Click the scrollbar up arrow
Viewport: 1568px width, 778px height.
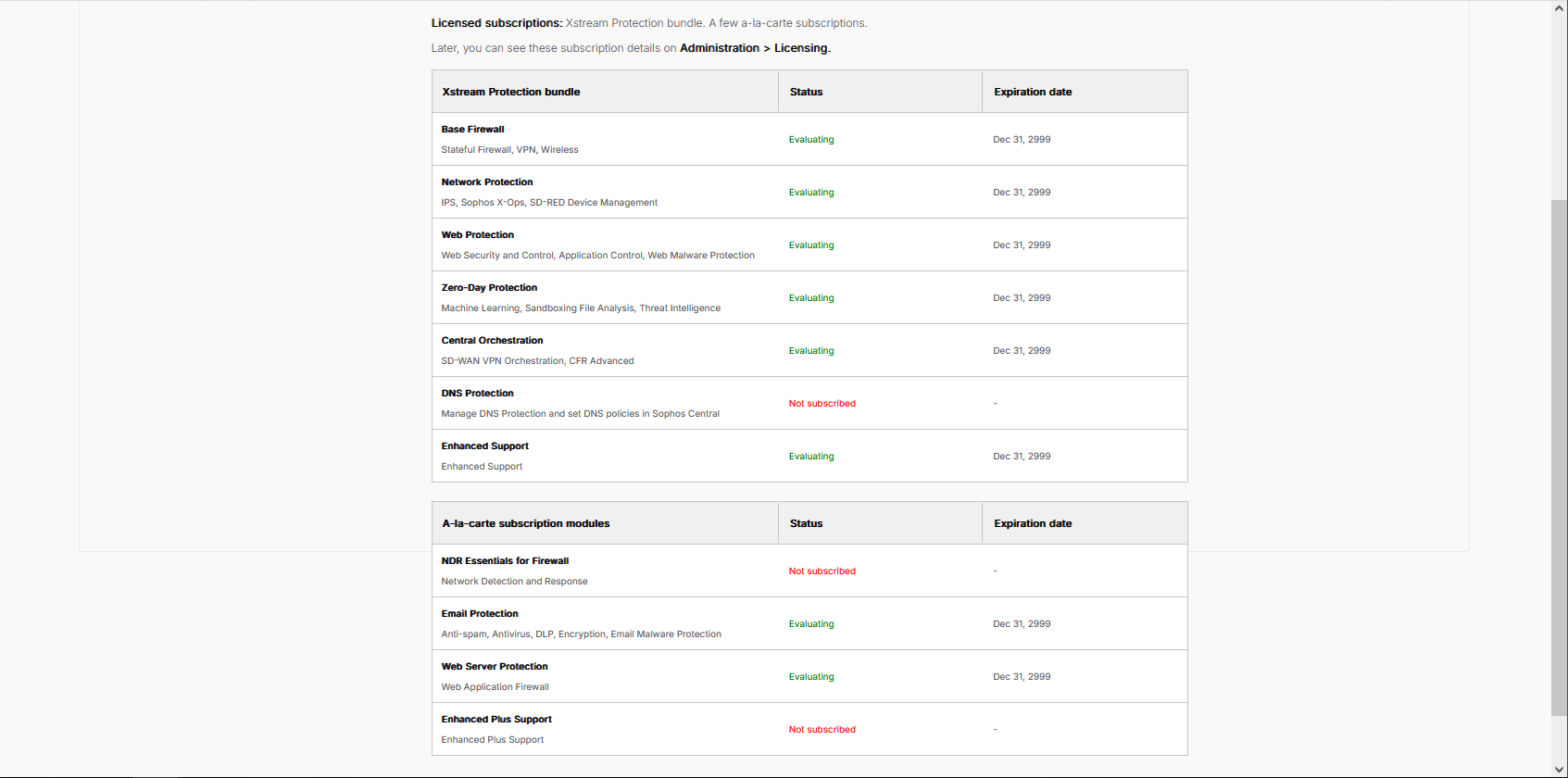pos(1560,7)
